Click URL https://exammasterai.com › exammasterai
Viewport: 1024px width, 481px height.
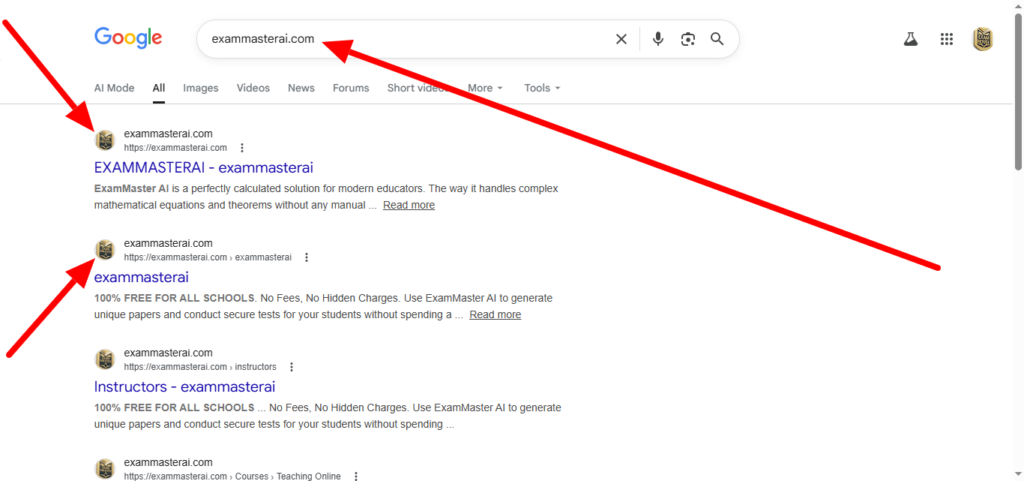click(208, 257)
